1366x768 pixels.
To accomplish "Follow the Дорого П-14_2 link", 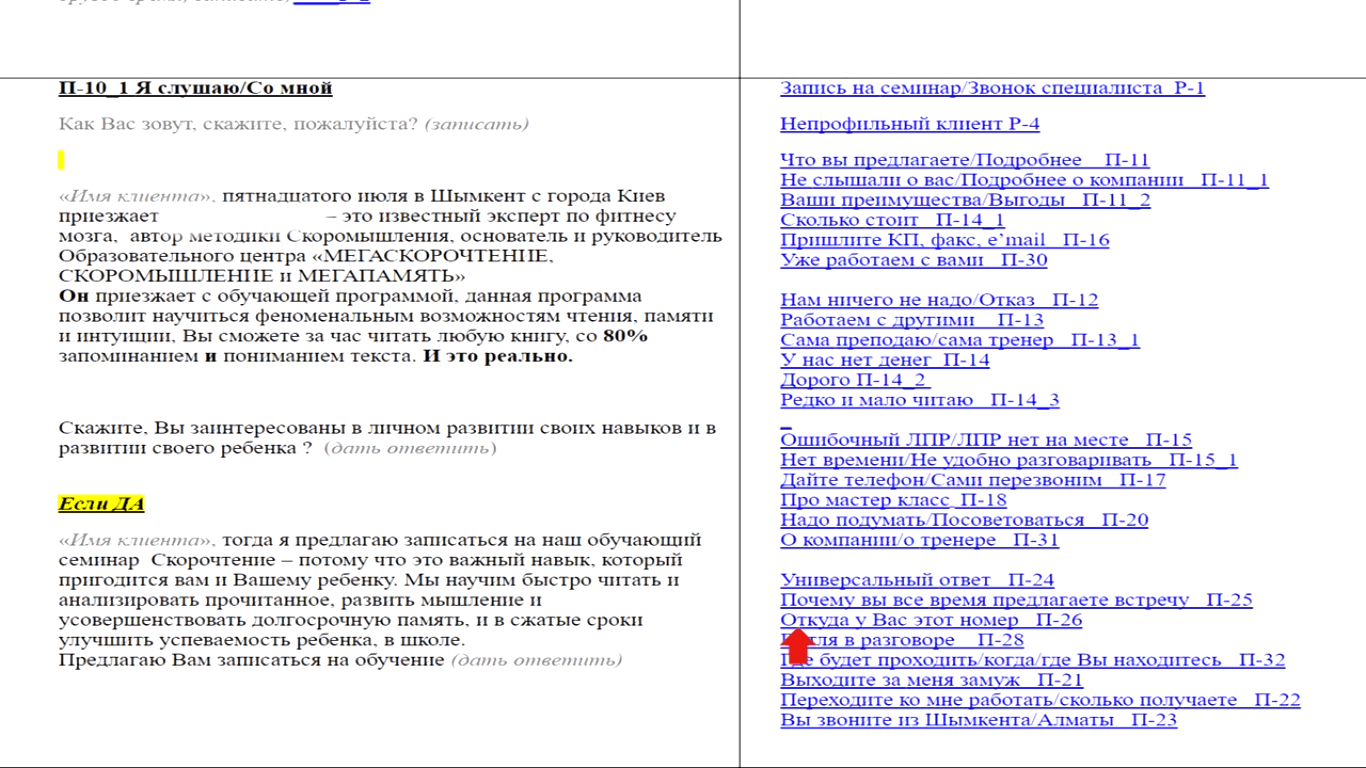I will tap(854, 380).
